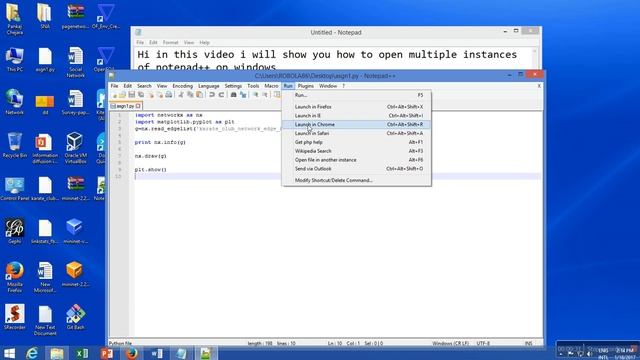This screenshot has height=360, width=640.
Task: Click code line 'print nx.info(g)' in editor
Action: 160,142
